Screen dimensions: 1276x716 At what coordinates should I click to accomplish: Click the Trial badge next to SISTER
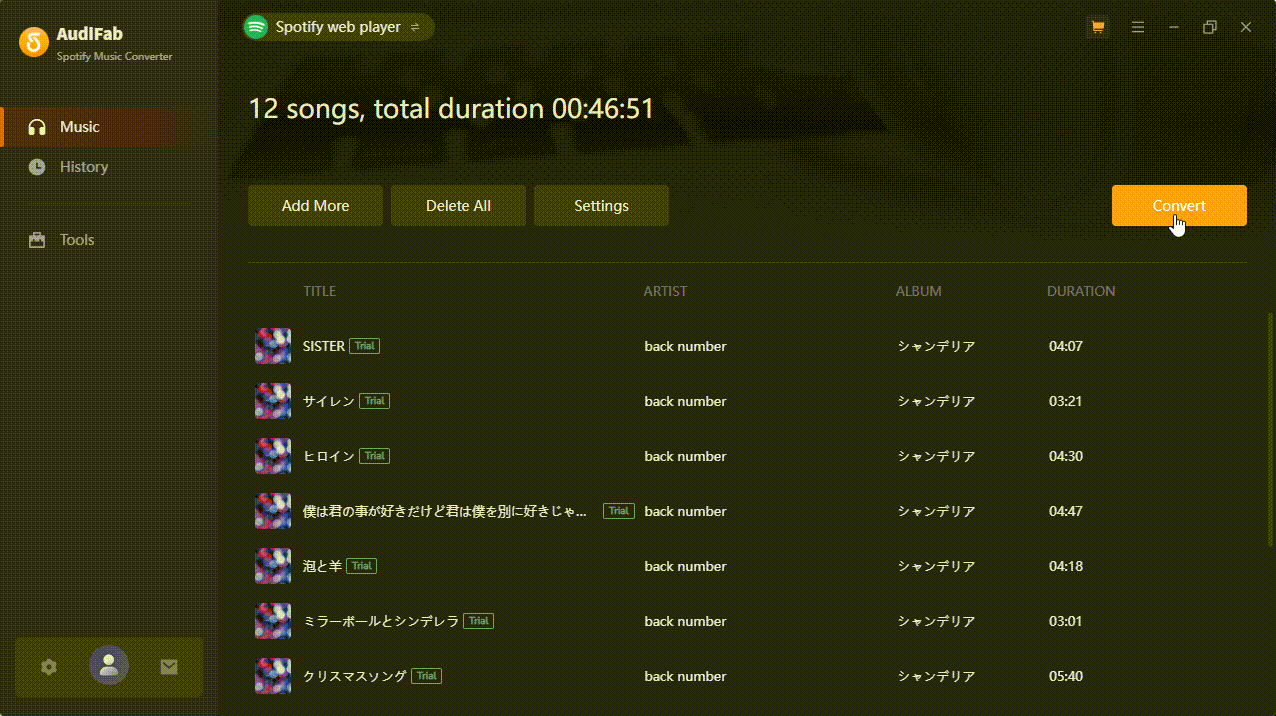[364, 345]
